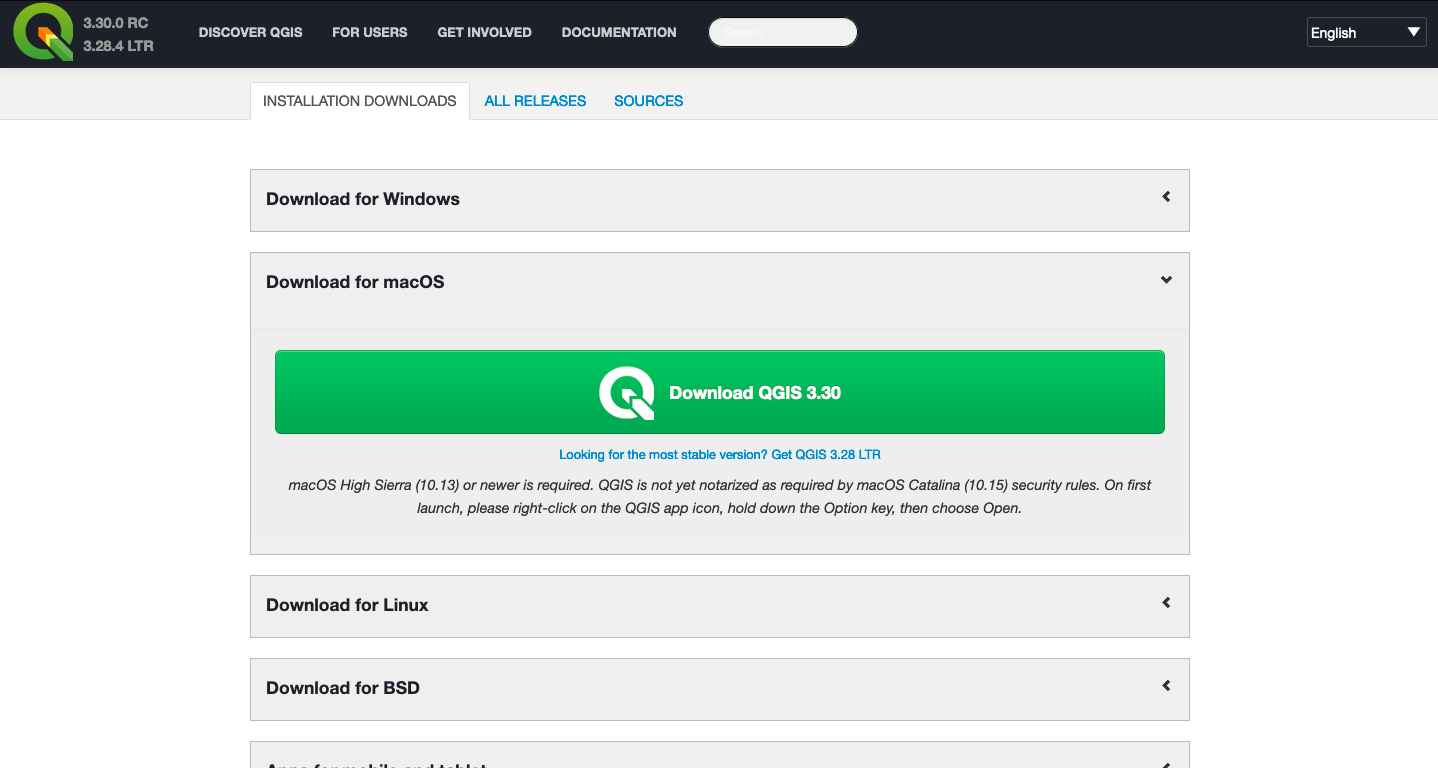
Task: Expand Download for BSD chevron
Action: pyautogui.click(x=1166, y=686)
